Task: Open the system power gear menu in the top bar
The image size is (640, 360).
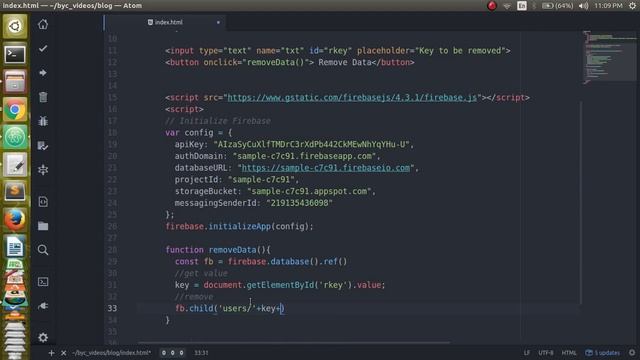Action: 632,6
